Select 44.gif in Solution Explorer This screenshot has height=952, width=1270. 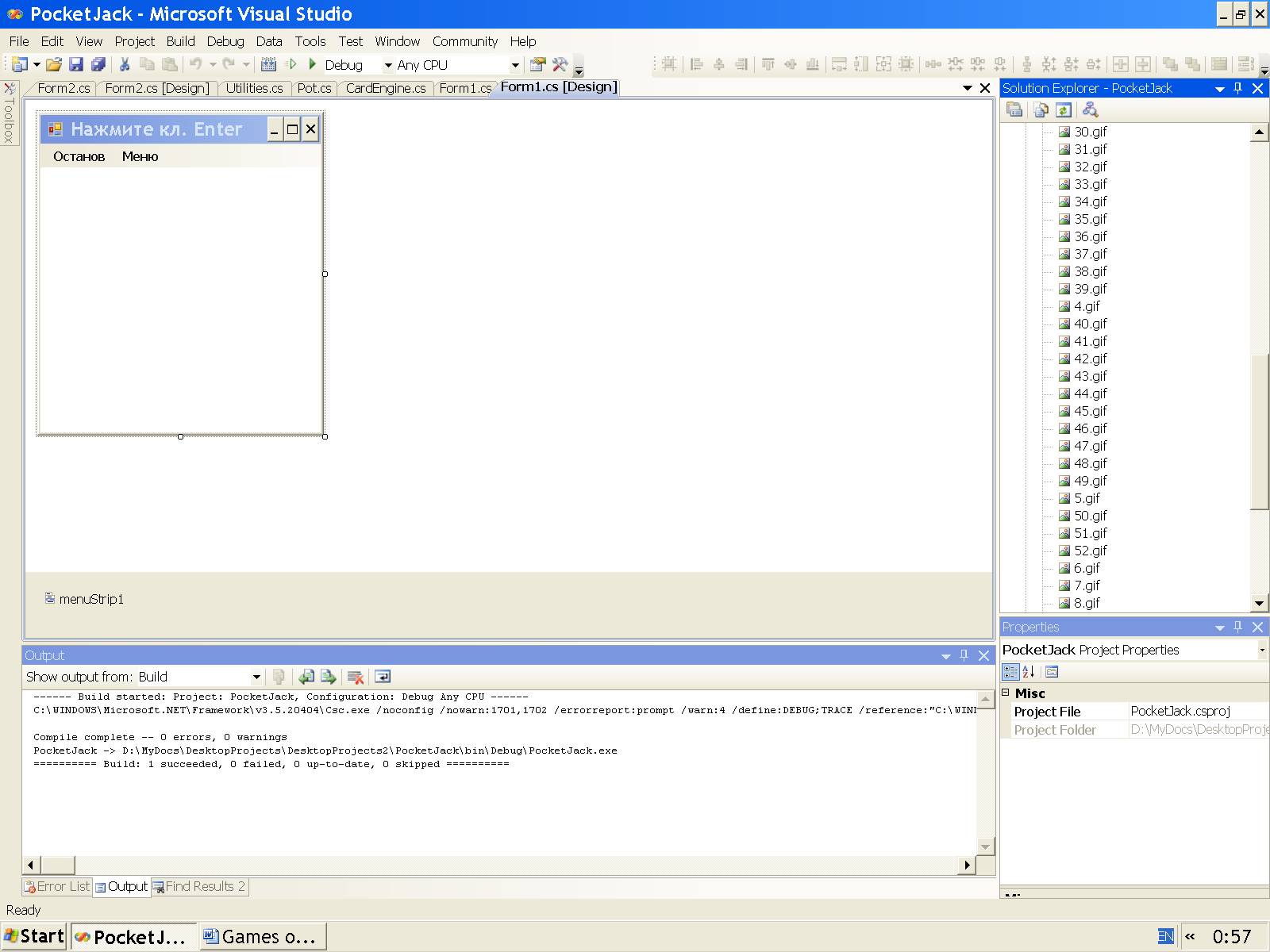(1090, 393)
